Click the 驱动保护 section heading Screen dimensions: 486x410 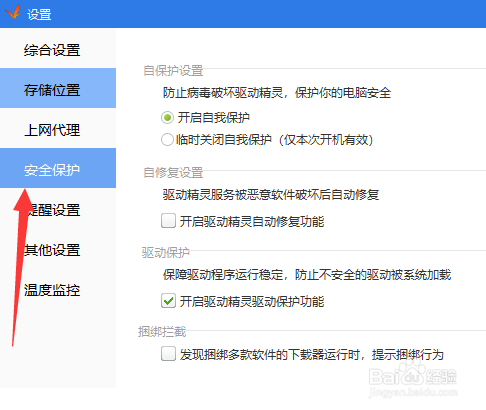166,252
